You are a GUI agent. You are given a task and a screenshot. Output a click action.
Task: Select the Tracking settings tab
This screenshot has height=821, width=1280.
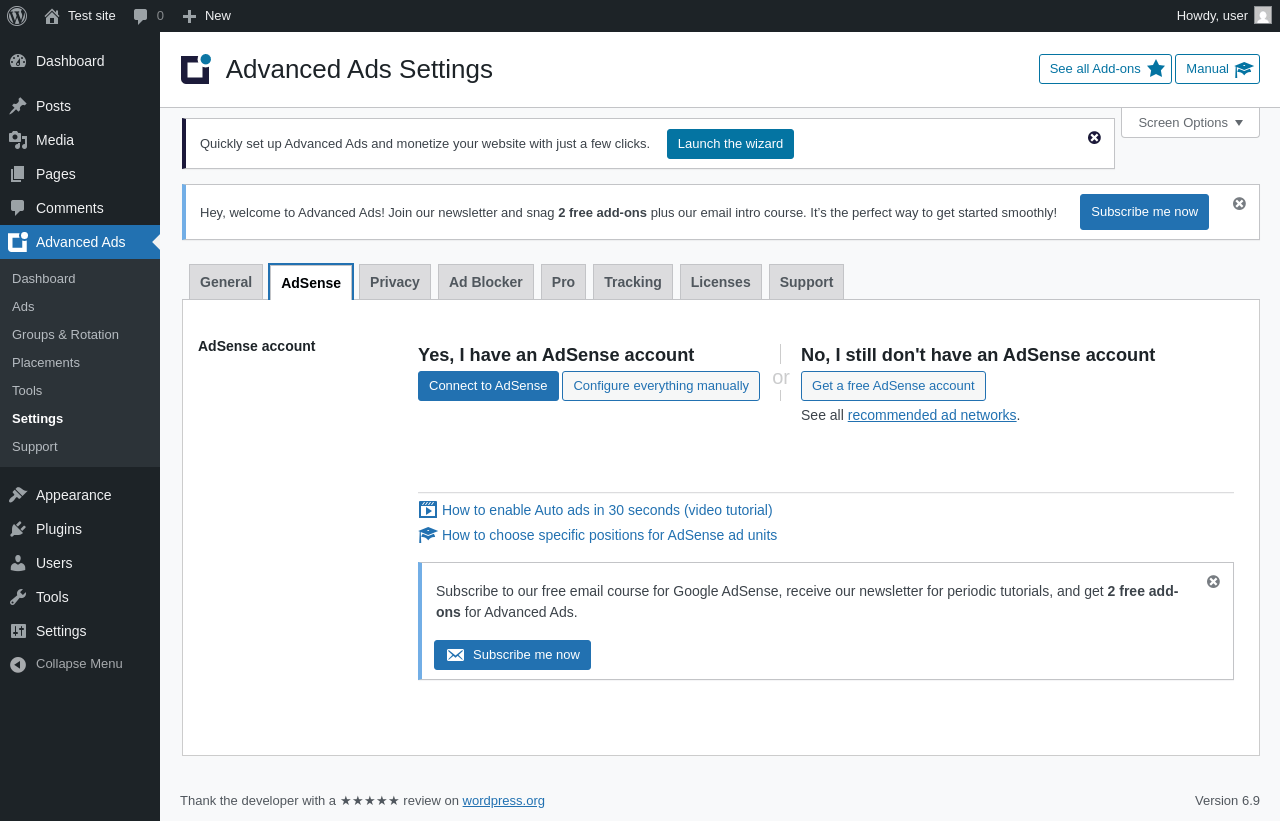(x=633, y=282)
